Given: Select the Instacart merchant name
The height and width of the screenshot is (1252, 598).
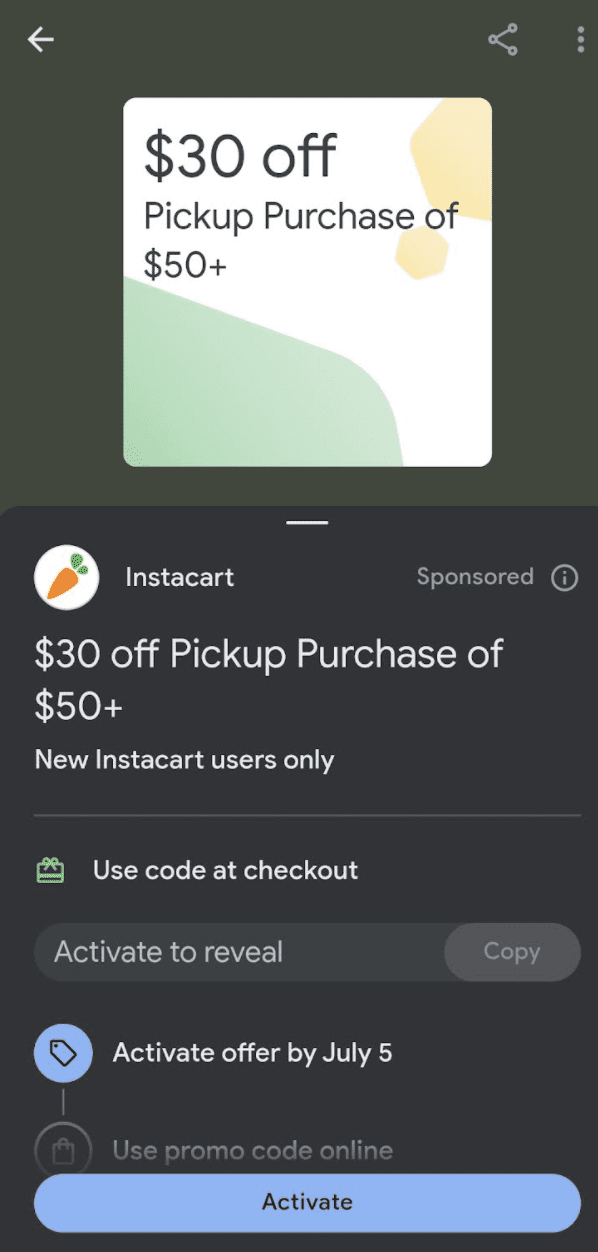Looking at the screenshot, I should pos(180,578).
